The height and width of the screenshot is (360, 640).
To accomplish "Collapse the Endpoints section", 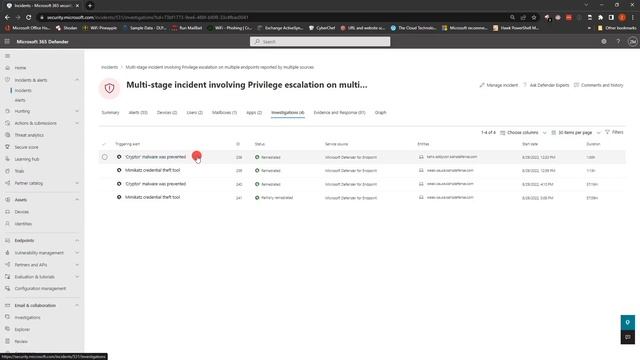I will pos(77,240).
